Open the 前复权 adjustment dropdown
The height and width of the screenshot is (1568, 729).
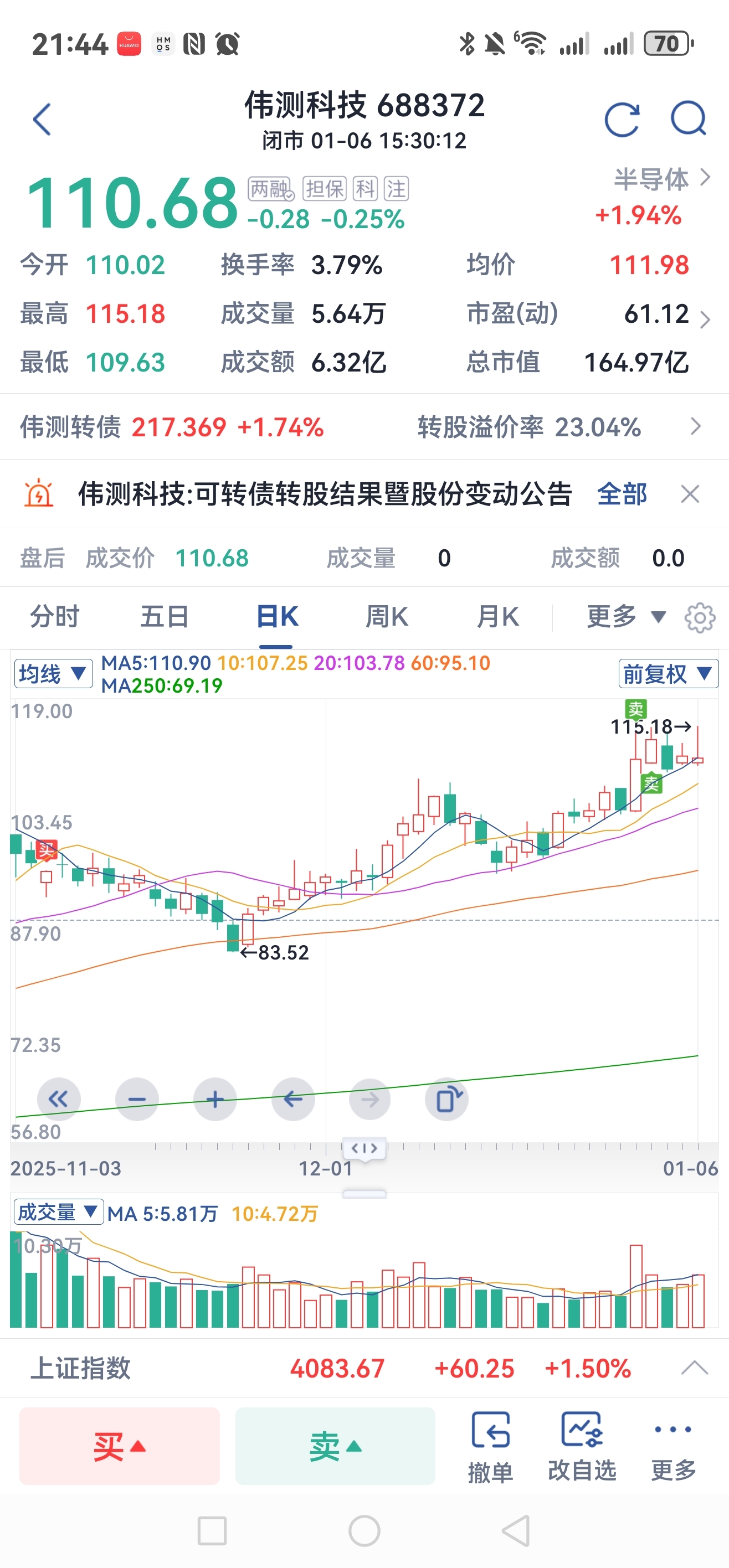(668, 674)
